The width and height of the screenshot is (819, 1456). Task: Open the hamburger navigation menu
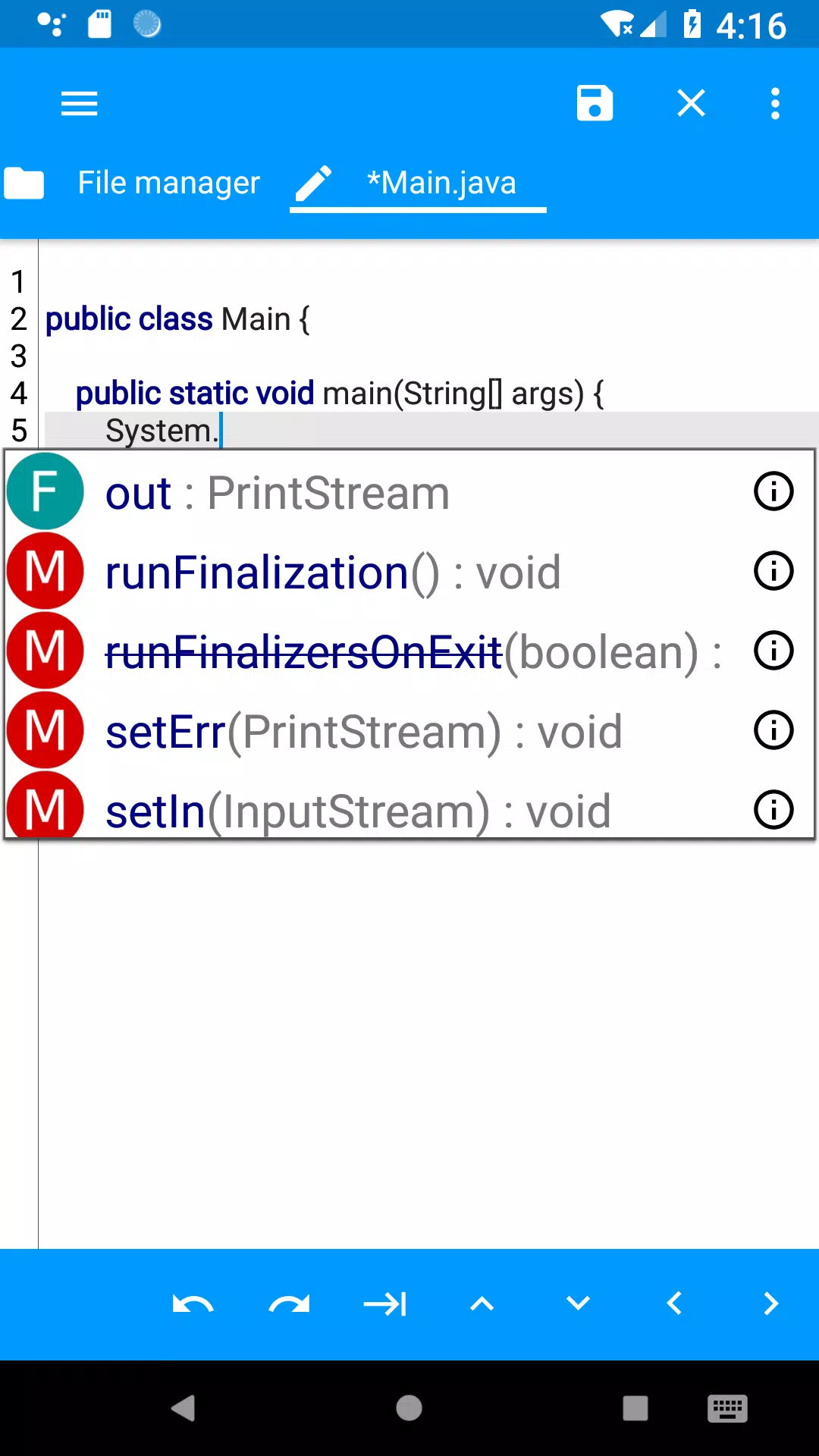(x=79, y=104)
